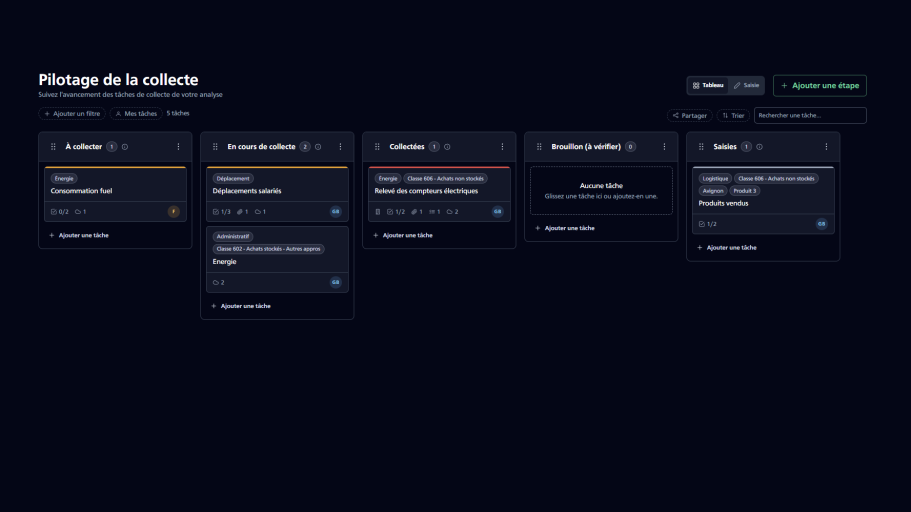The image size is (911, 512).
Task: Open the Saisies column options menu
Action: tap(827, 147)
